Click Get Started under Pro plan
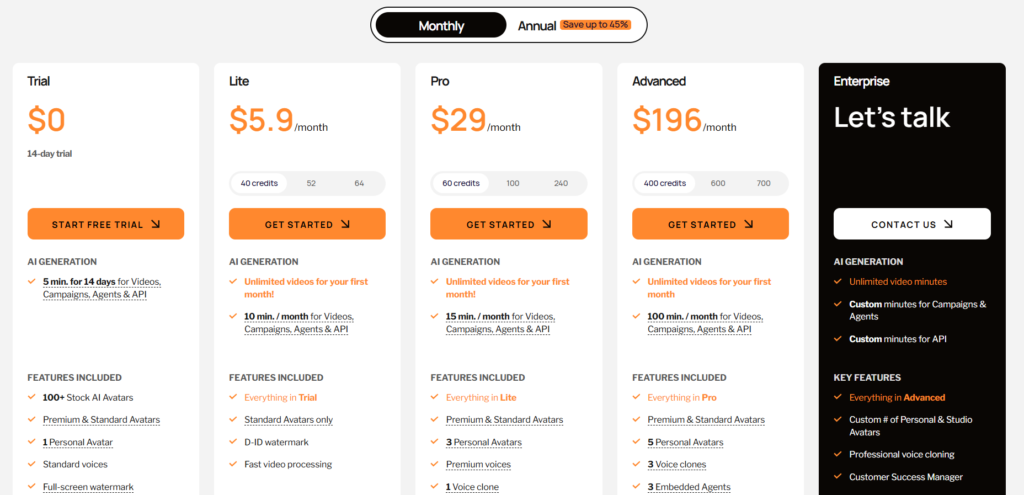 pyautogui.click(x=509, y=224)
